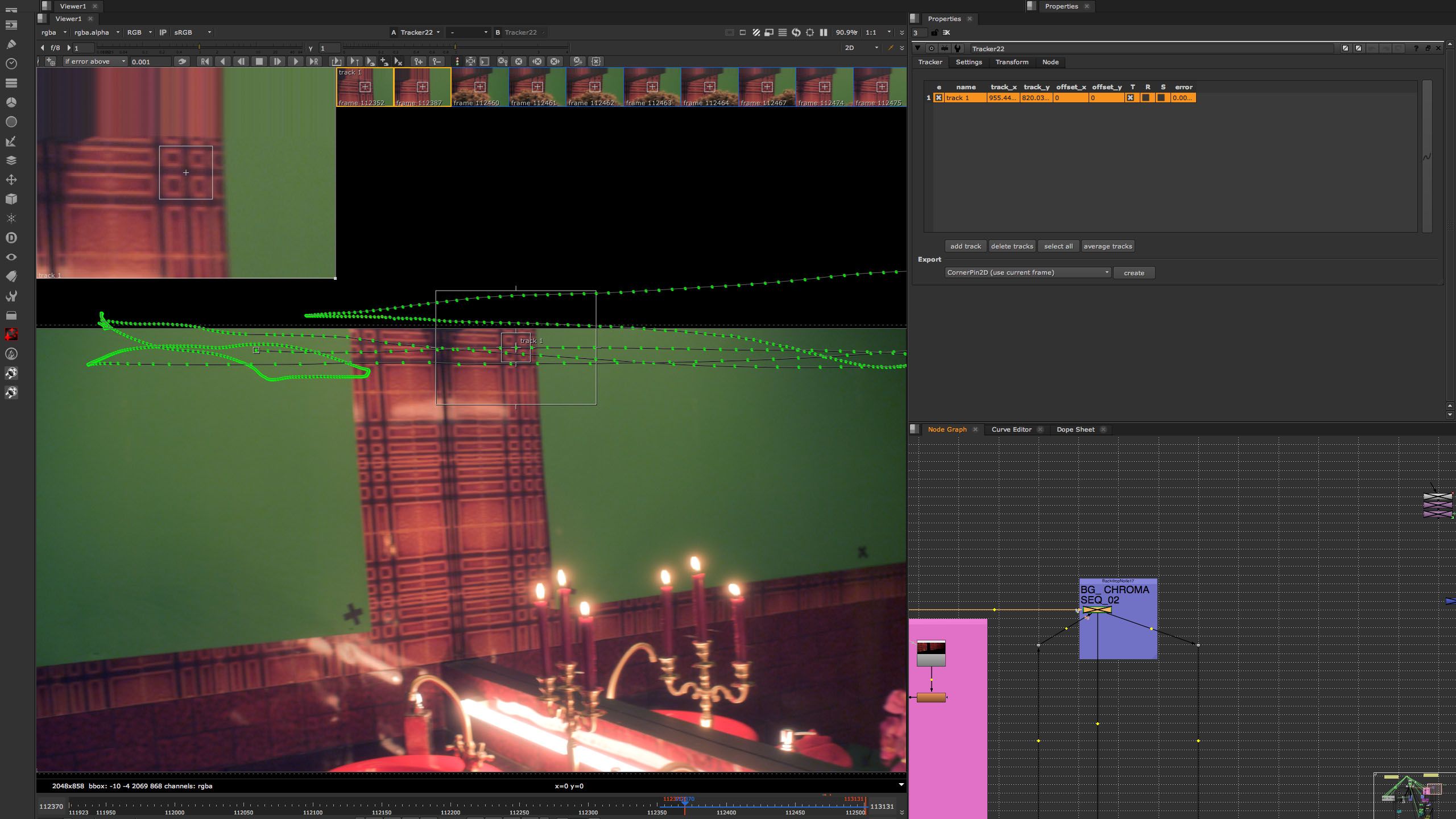This screenshot has width=1456, height=819.
Task: Collapse the Tracker22 properties disclosure triangle
Action: 917,48
